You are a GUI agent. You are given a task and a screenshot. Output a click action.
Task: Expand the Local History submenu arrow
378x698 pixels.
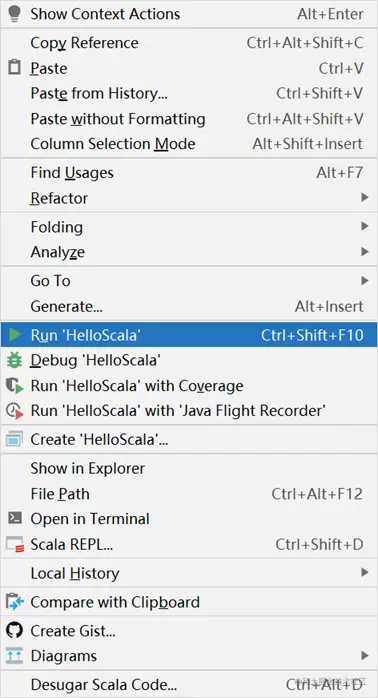click(x=365, y=572)
